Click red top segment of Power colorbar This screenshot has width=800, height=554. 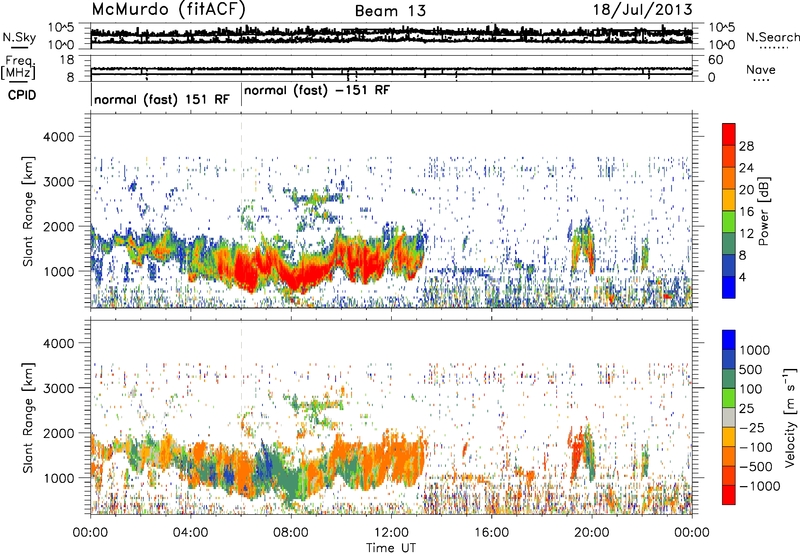729,134
